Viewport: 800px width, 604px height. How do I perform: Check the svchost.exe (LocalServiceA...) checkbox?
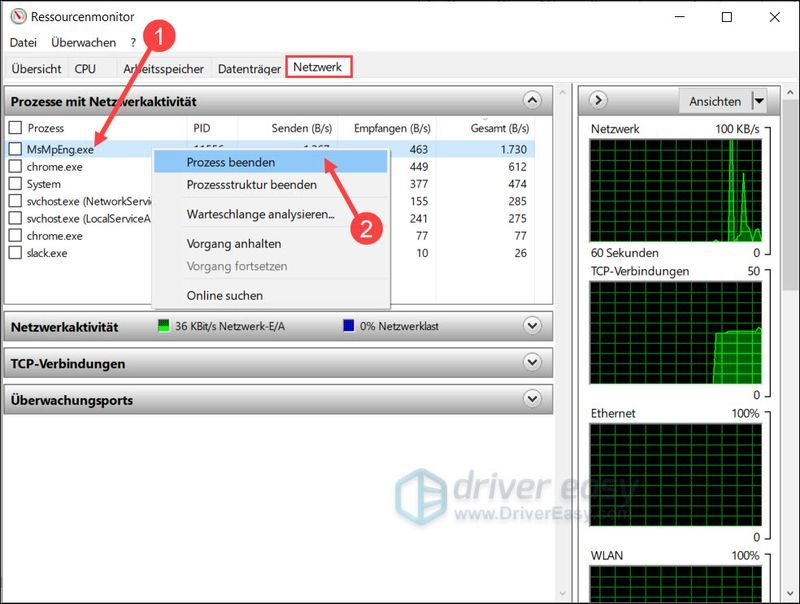(15, 218)
